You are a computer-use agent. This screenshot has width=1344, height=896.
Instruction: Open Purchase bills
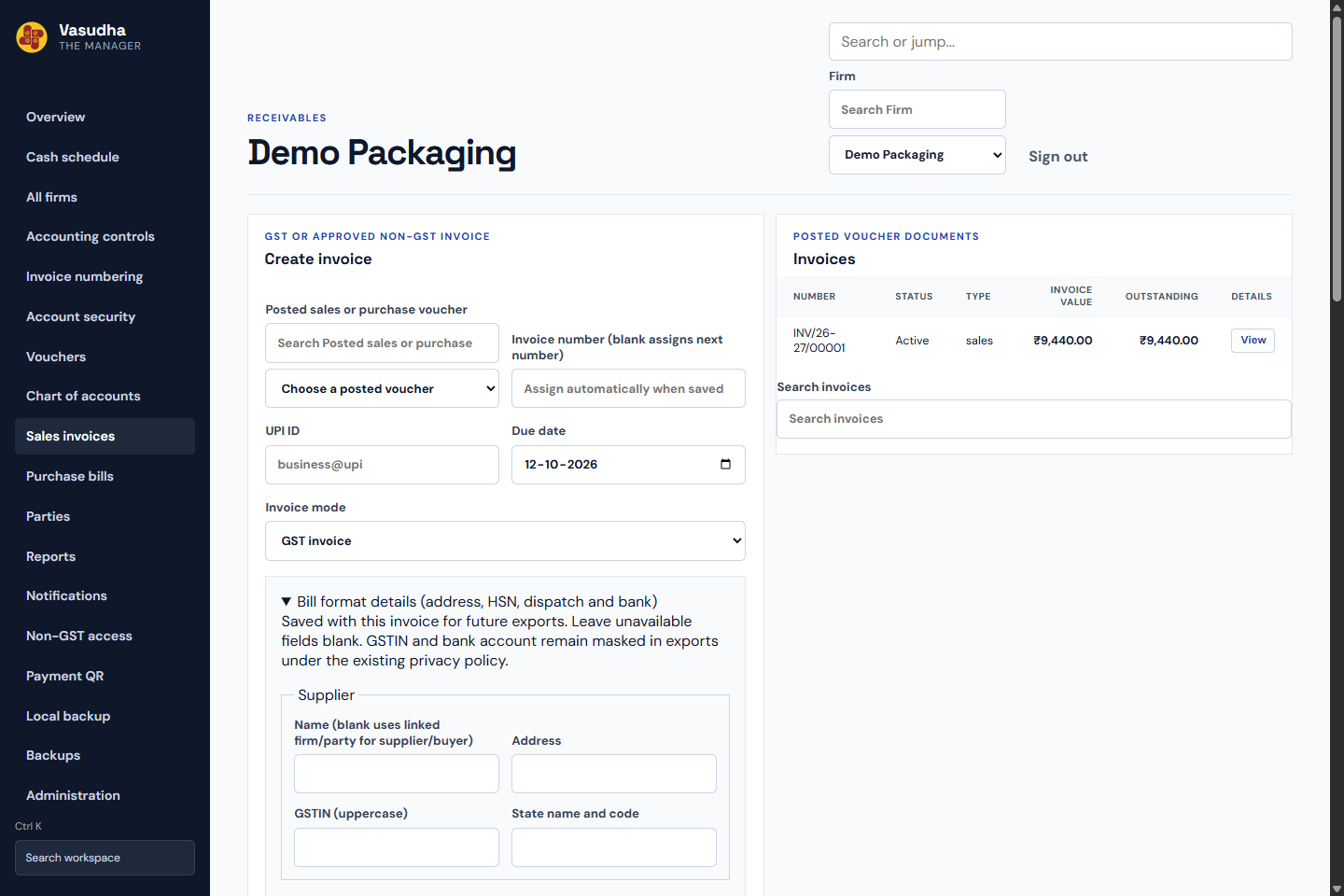(x=105, y=476)
